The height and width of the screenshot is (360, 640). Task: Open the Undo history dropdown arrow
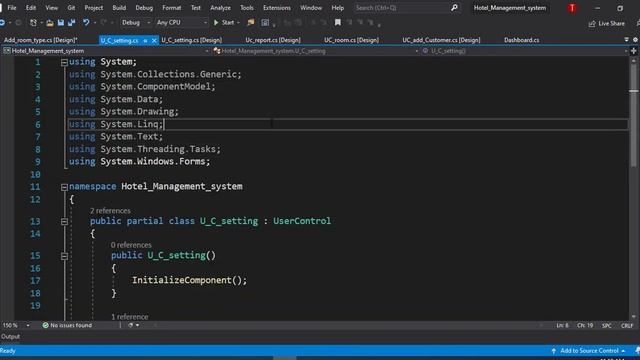tap(95, 23)
